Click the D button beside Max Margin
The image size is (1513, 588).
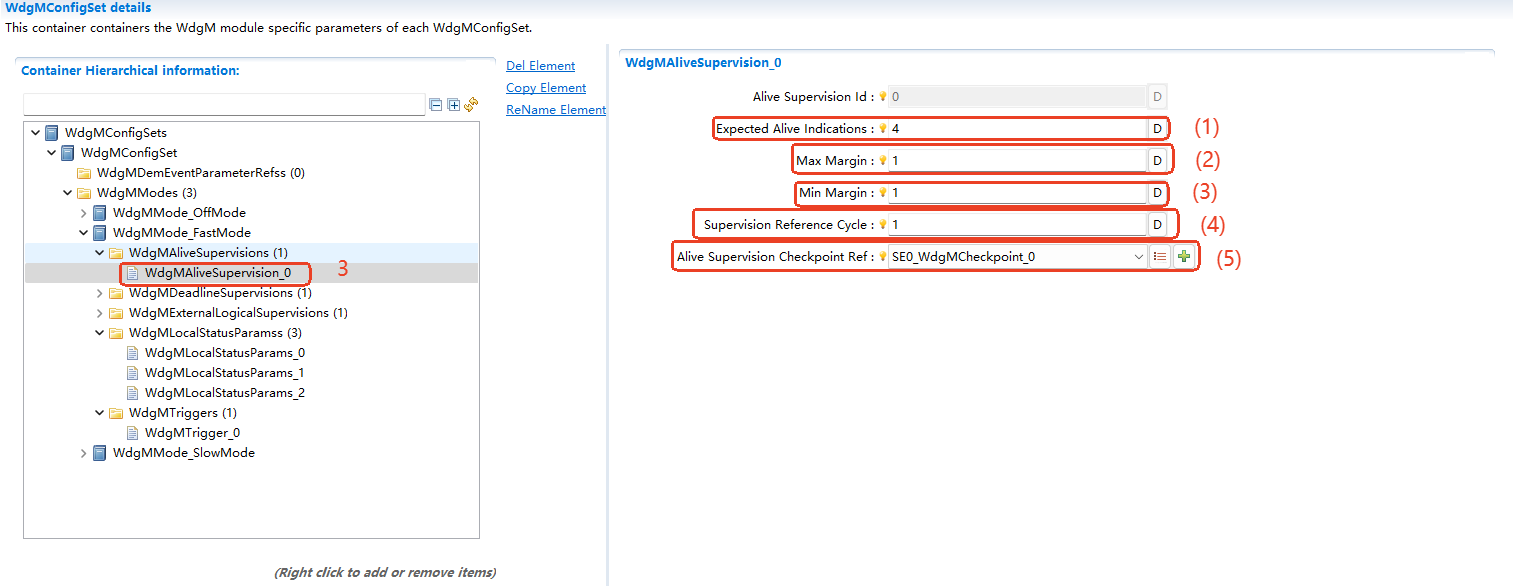[x=1157, y=161]
